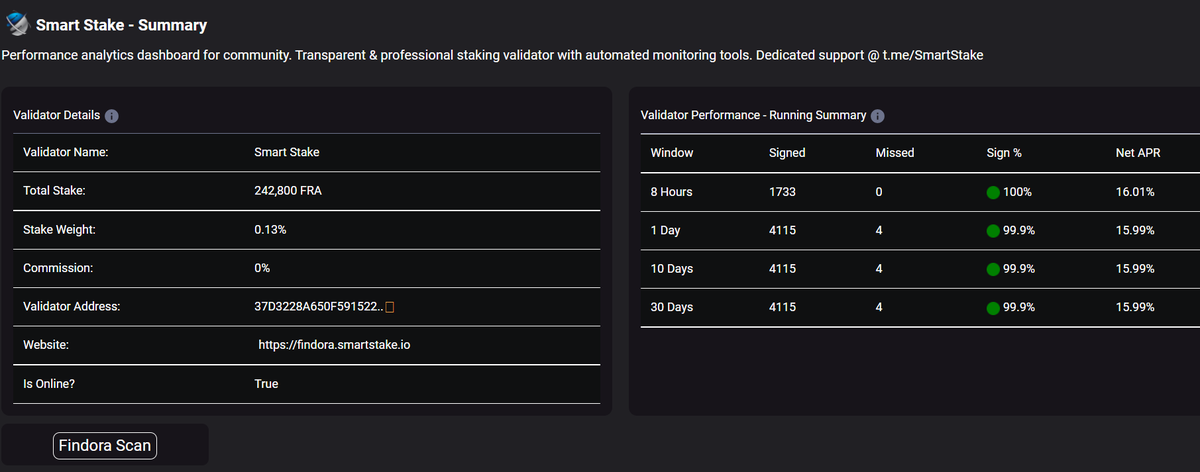Click the 10 Days row 99.9% sign value
1200x472 pixels.
coord(1018,269)
